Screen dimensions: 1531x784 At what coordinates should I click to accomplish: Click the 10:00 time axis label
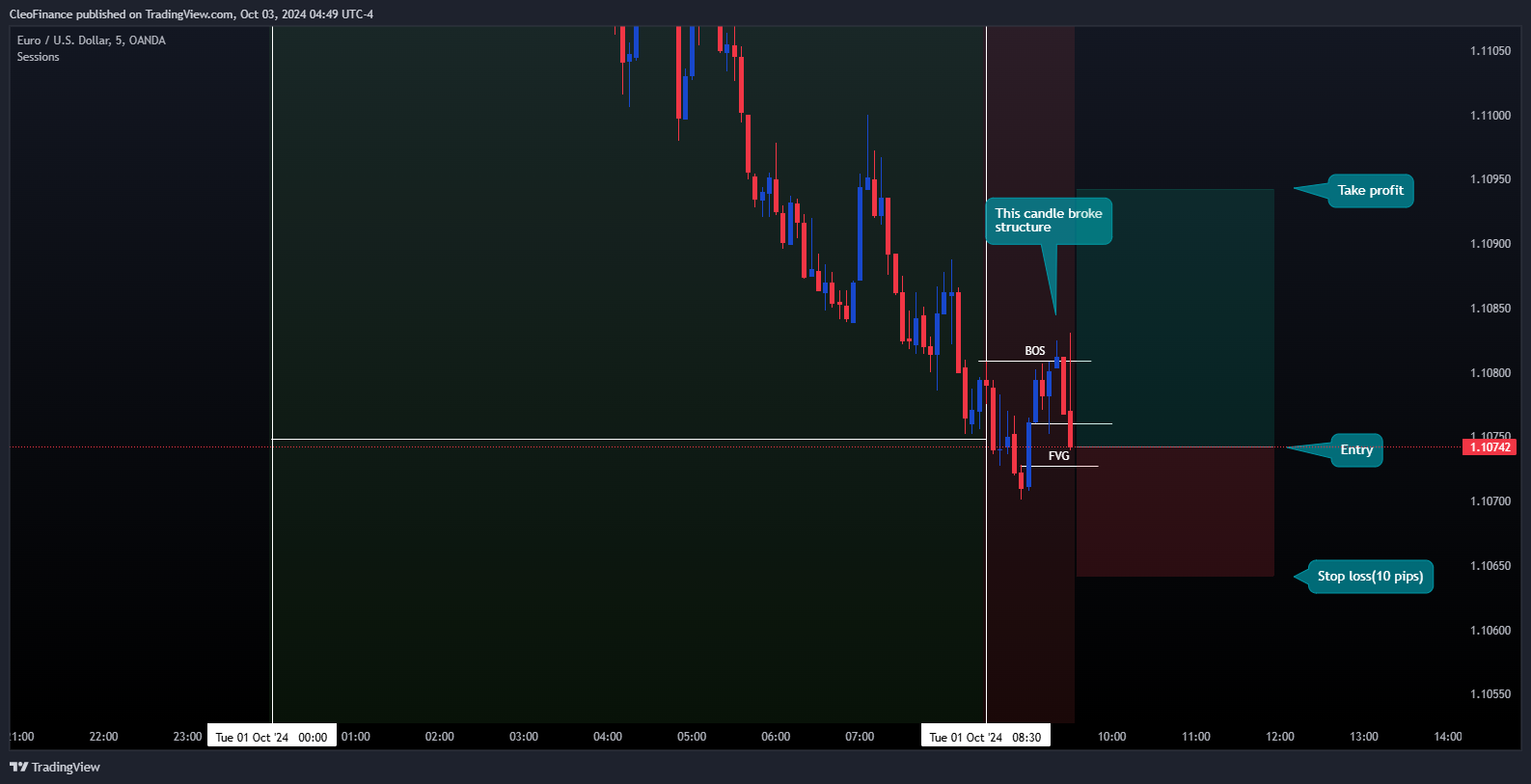coord(1111,737)
